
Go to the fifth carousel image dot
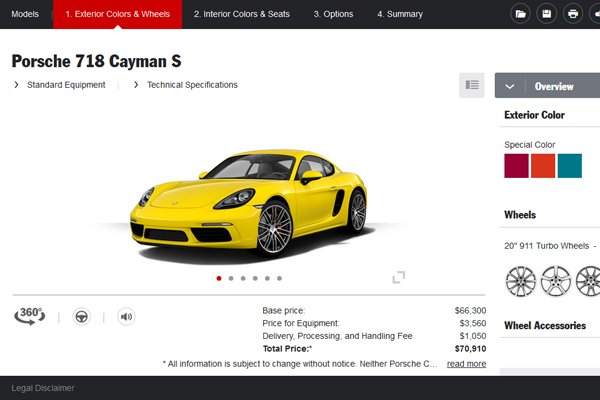coord(267,278)
